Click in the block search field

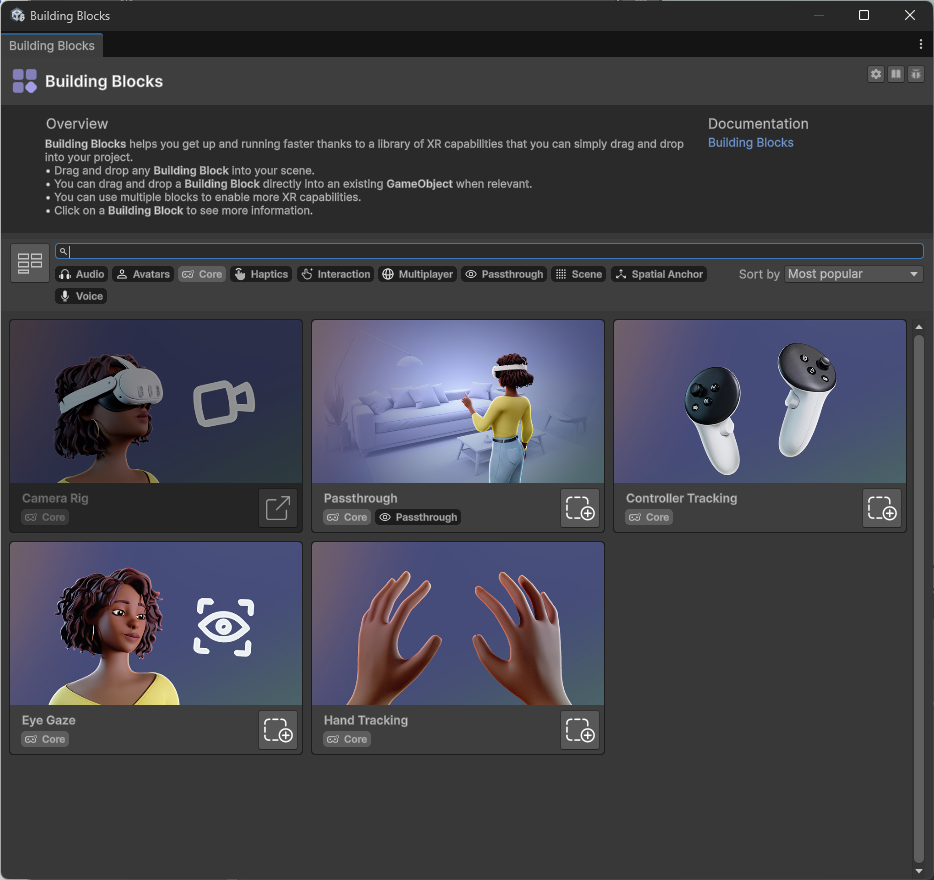click(490, 251)
